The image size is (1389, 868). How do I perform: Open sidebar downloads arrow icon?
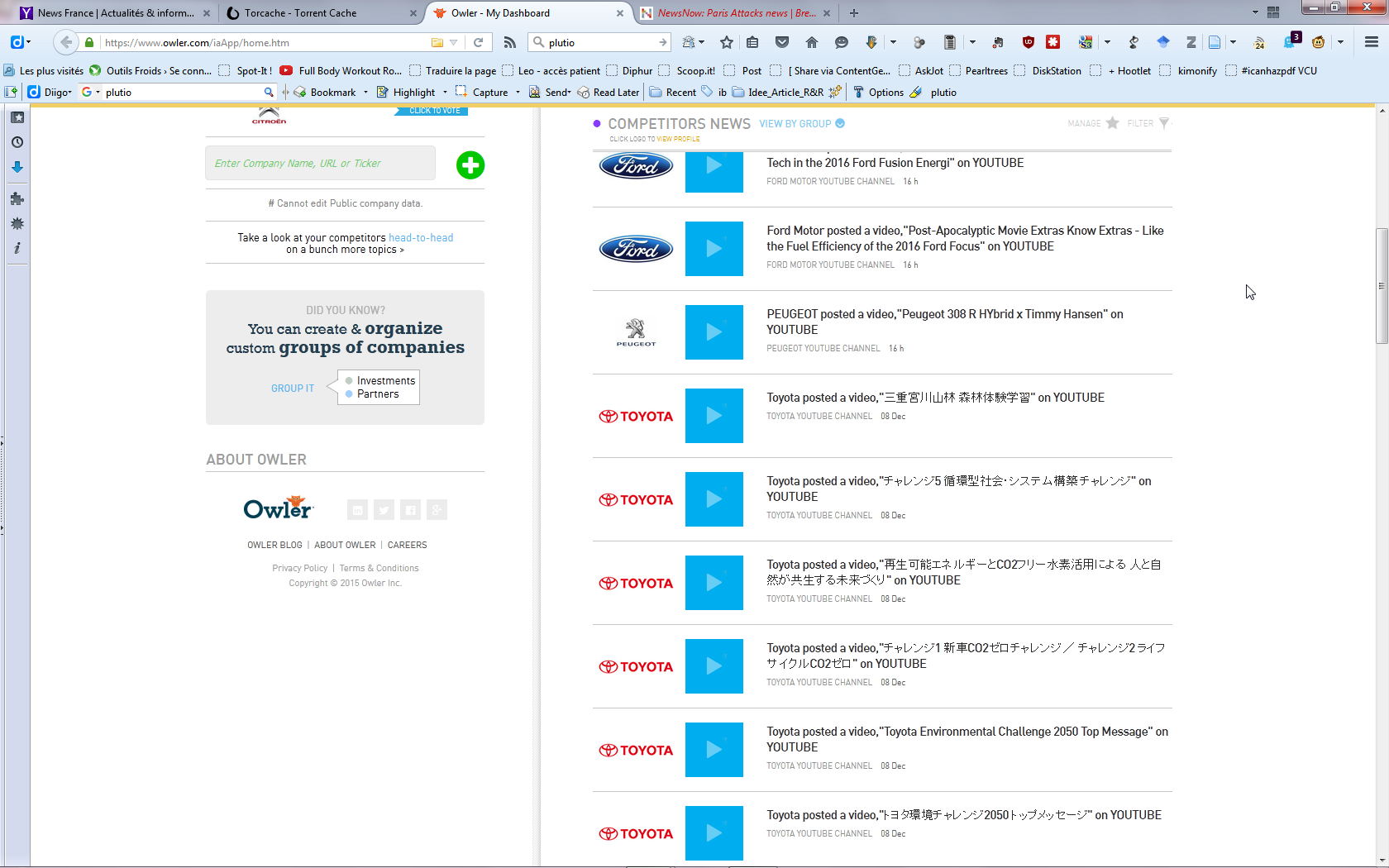(17, 167)
